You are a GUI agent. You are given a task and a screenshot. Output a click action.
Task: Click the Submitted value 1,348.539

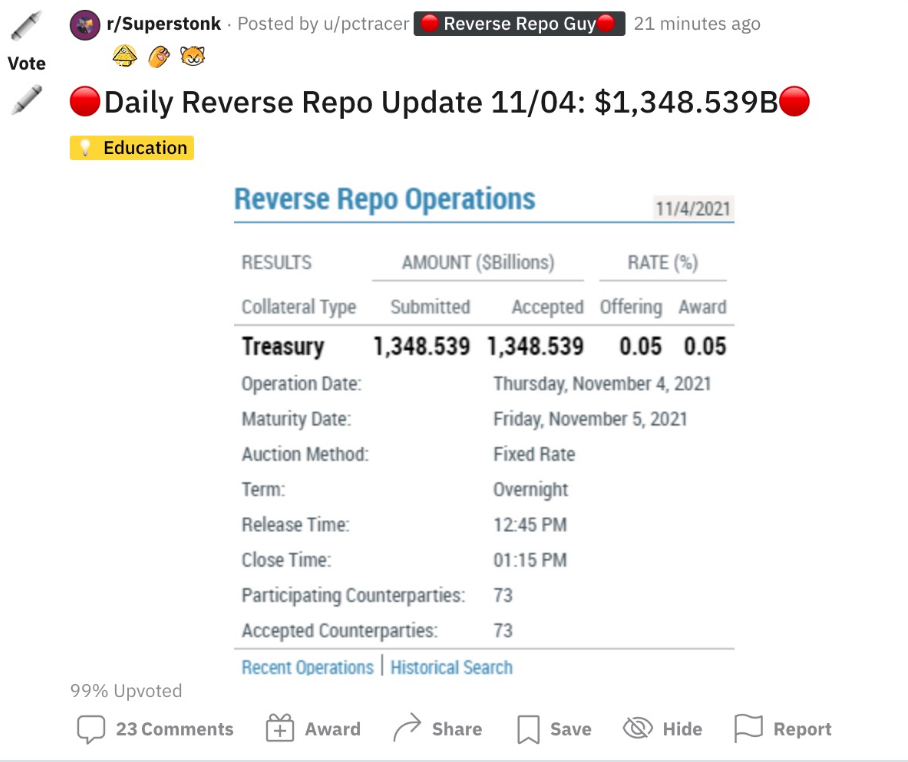point(422,346)
